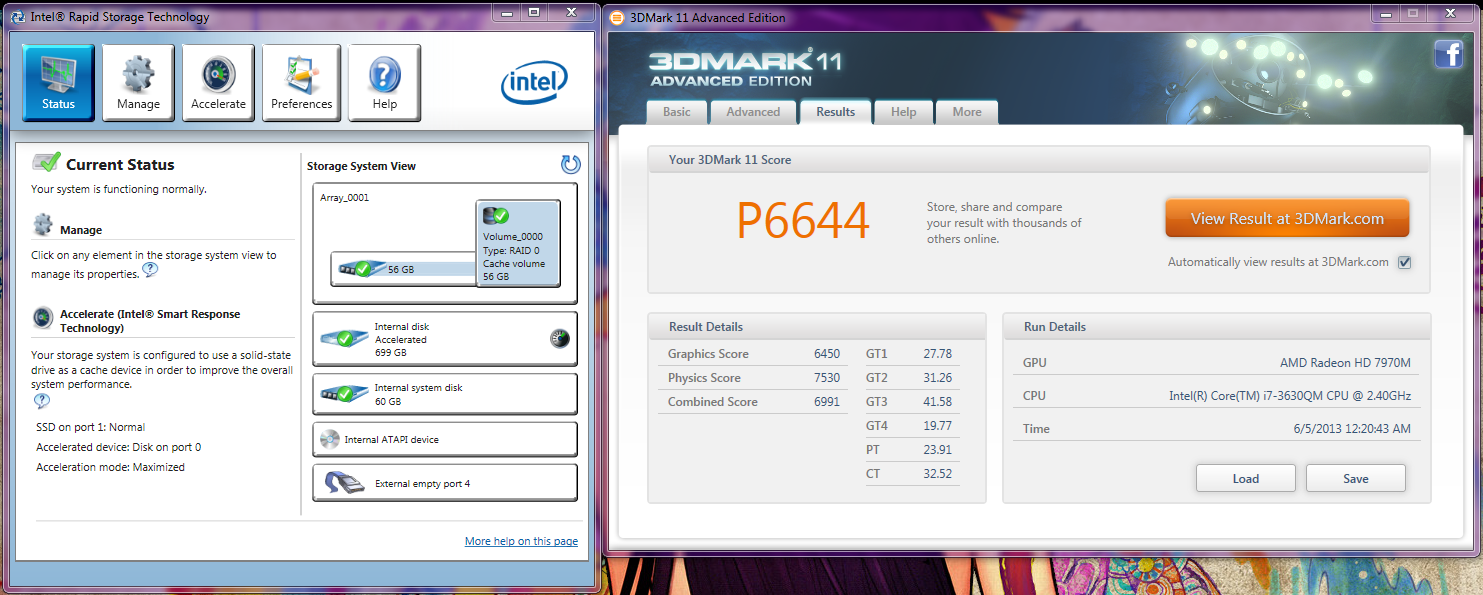Select the Internal ATAPI device
The height and width of the screenshot is (595, 1483).
click(445, 439)
